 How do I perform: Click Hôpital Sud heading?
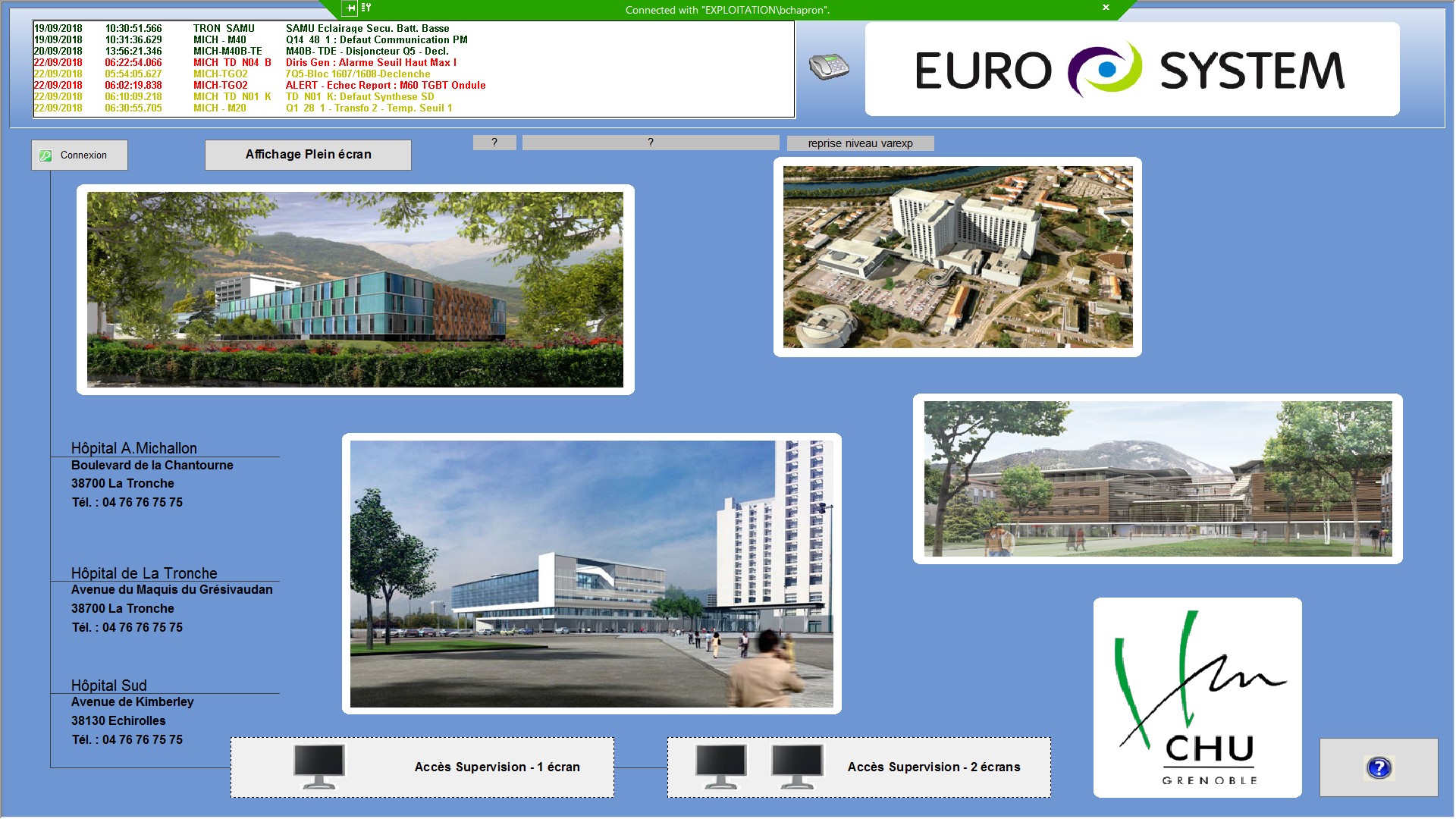(x=109, y=685)
